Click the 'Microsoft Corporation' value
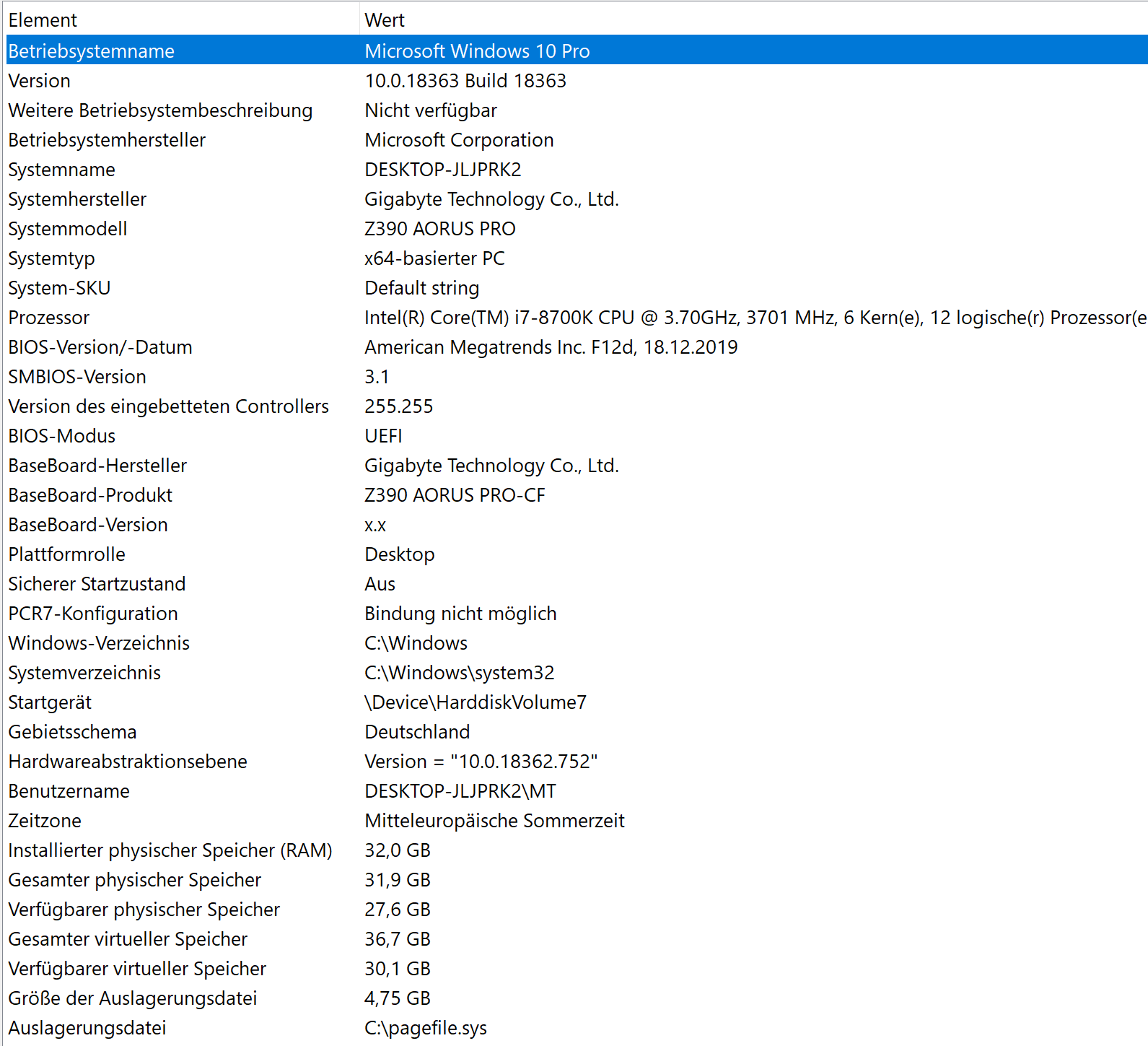The width and height of the screenshot is (1148, 1046). (459, 140)
